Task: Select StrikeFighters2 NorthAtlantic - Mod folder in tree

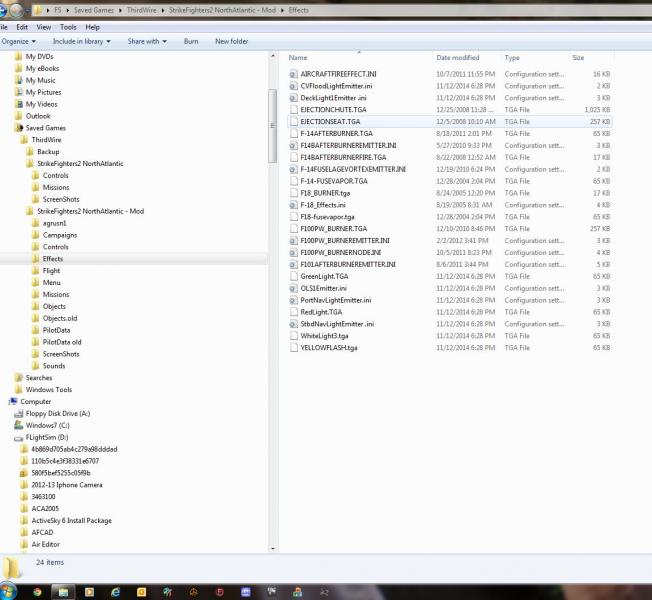Action: [90, 211]
